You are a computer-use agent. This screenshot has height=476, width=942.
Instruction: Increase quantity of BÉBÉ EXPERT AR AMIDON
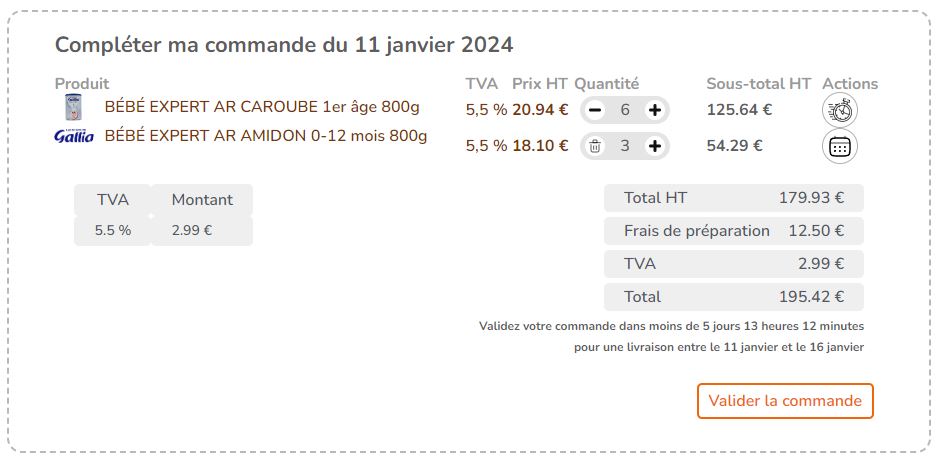pos(655,146)
